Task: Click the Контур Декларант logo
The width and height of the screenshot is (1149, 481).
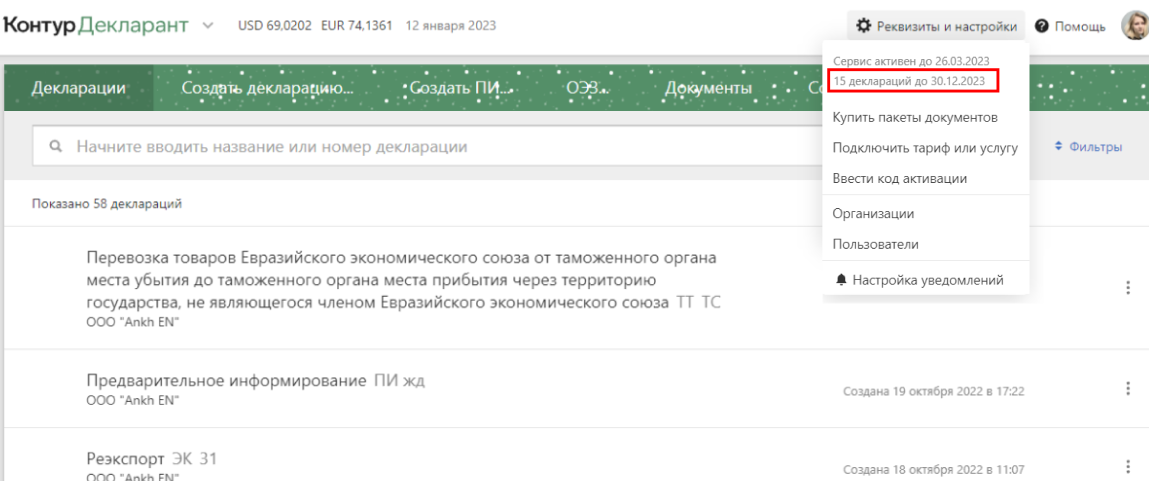Action: [x=96, y=26]
